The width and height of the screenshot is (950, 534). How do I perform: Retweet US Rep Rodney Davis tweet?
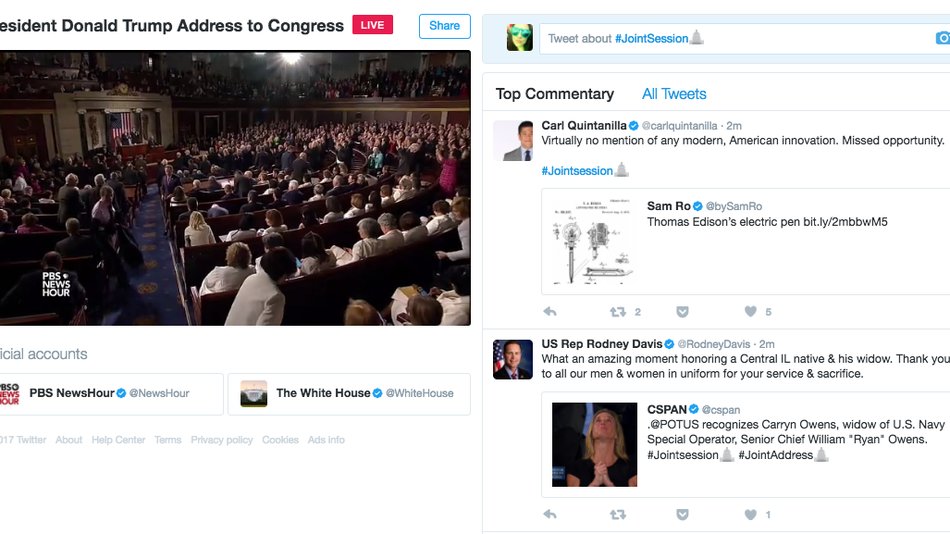coord(618,515)
